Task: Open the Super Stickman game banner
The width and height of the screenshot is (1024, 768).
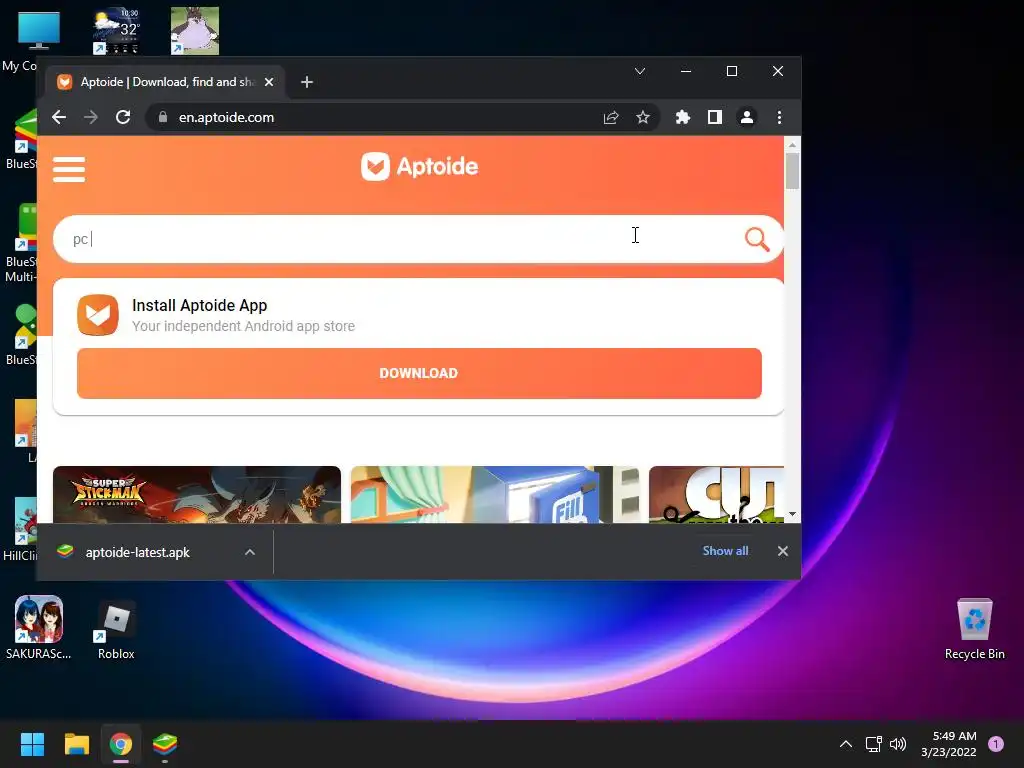Action: 197,494
